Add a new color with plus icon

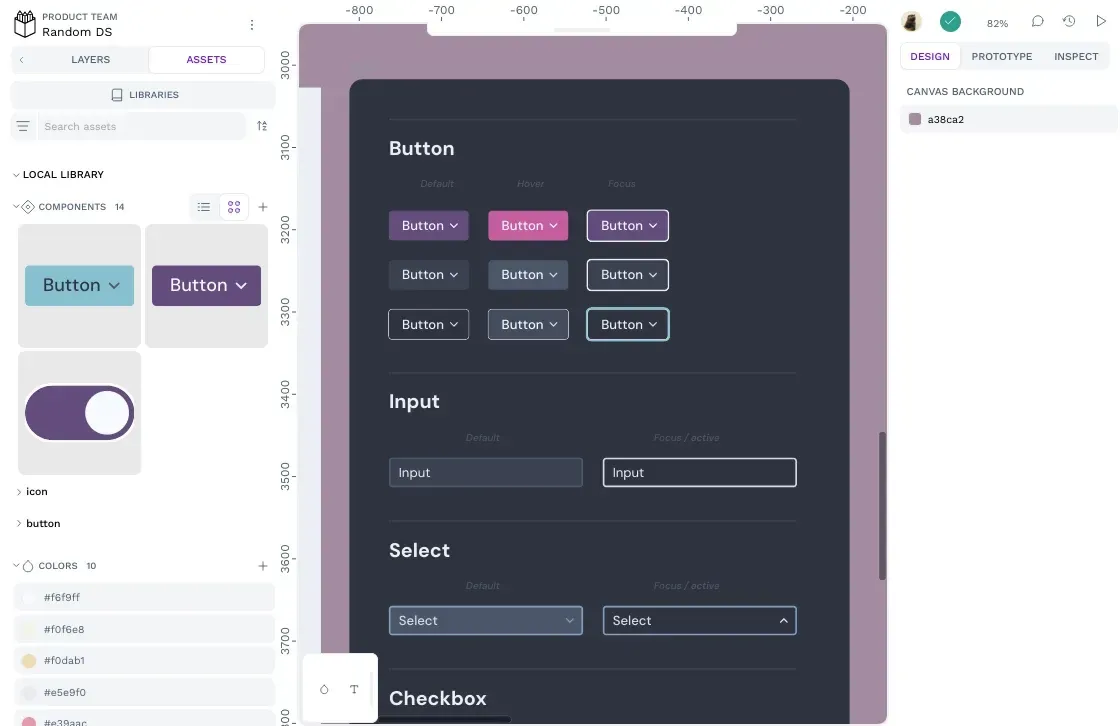263,566
